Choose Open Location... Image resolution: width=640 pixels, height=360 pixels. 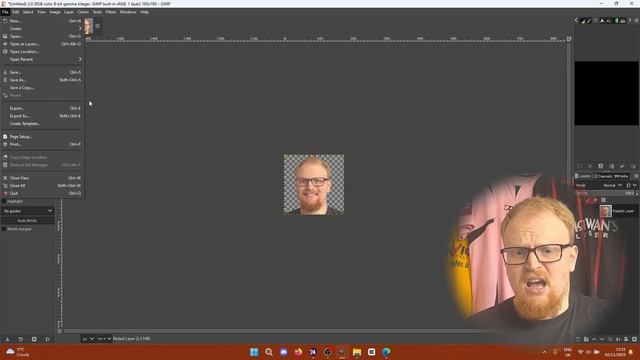coord(42,52)
